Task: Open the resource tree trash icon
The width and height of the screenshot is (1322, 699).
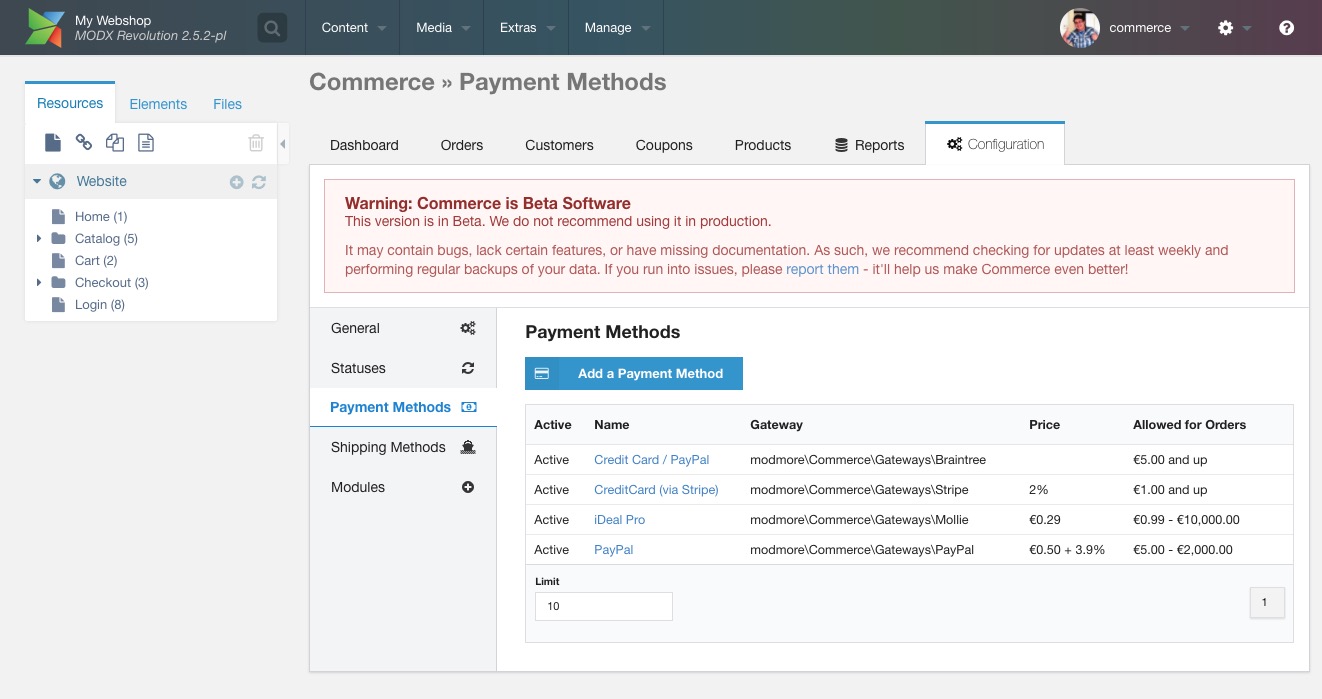Action: (x=256, y=143)
